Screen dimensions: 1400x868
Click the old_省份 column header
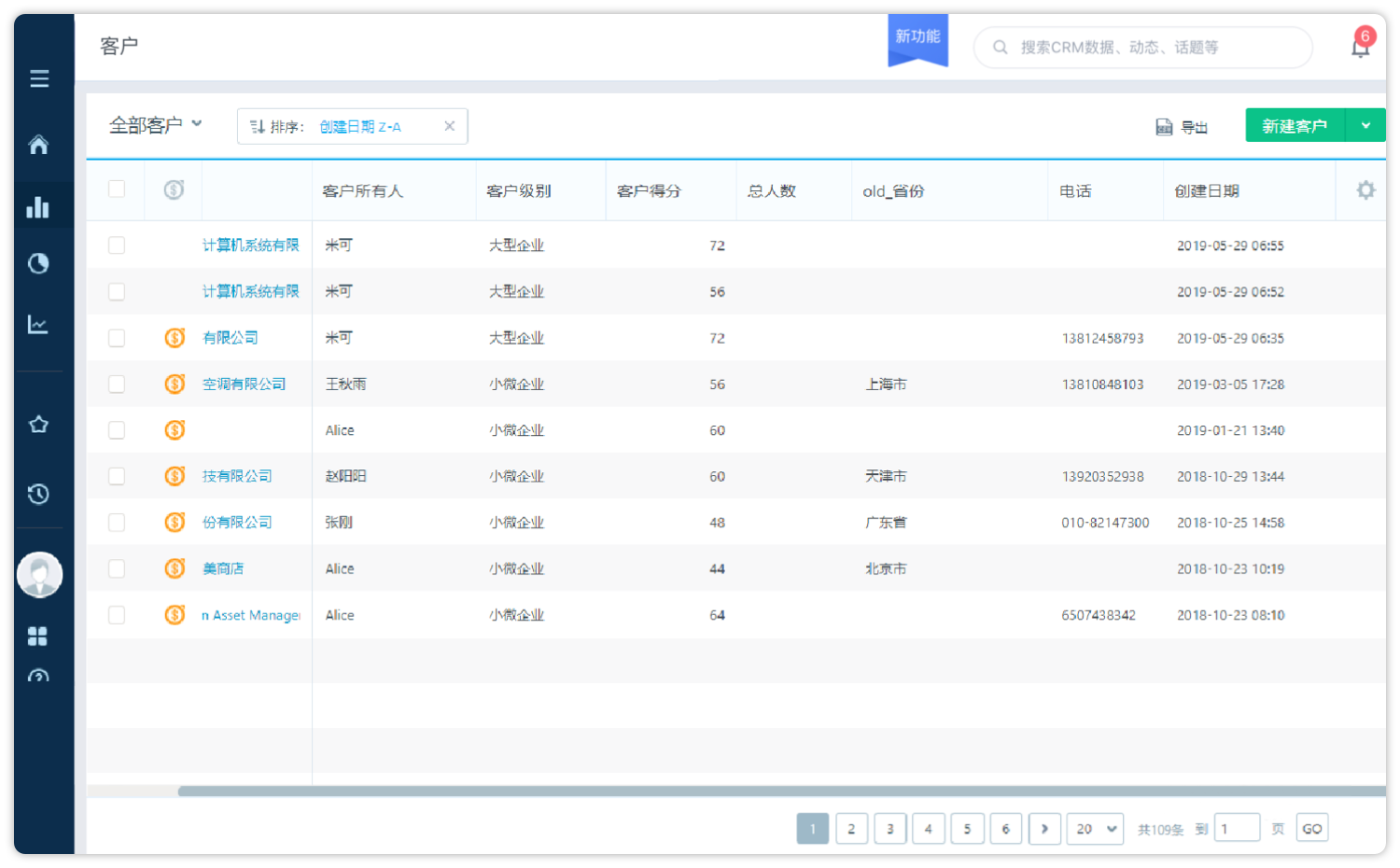893,190
